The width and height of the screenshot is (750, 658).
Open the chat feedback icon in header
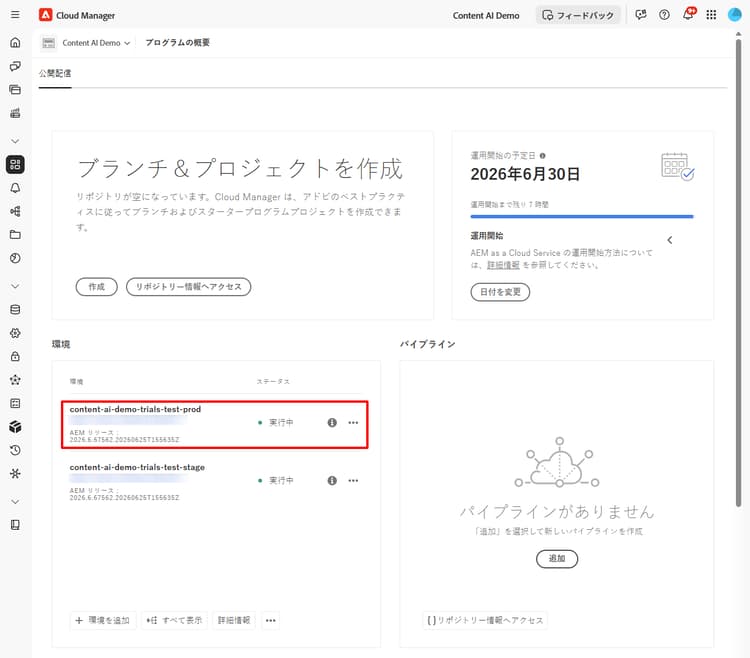[641, 15]
